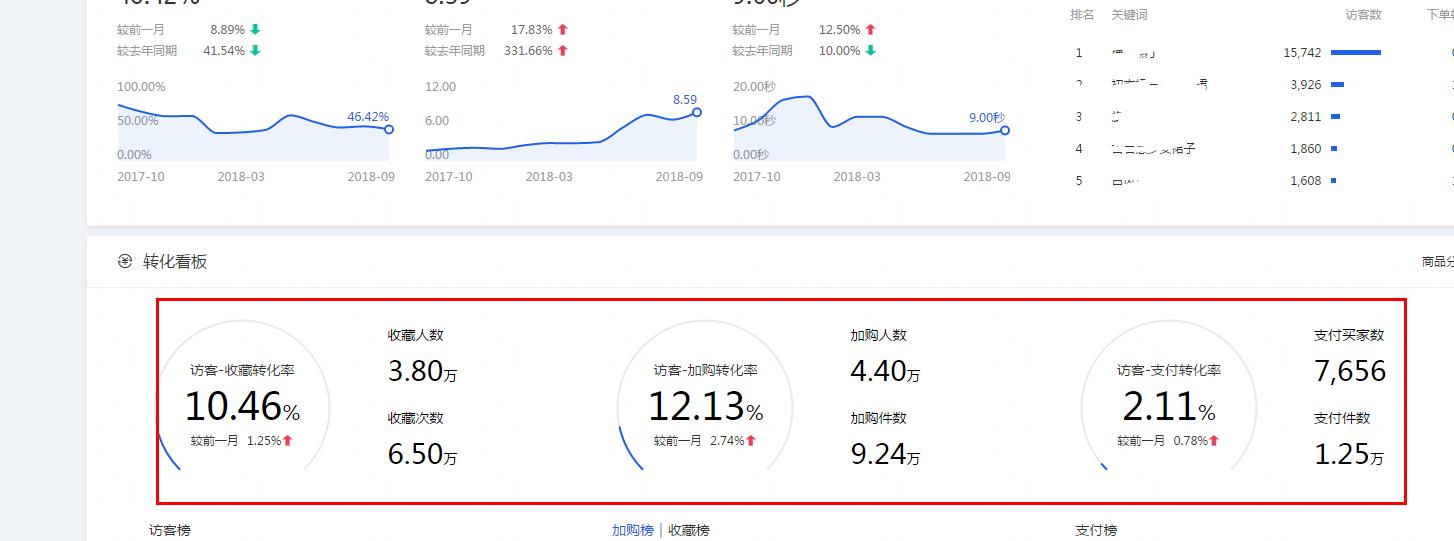Click the 排名 column header
Image resolution: width=1454 pixels, height=541 pixels.
pos(1082,15)
